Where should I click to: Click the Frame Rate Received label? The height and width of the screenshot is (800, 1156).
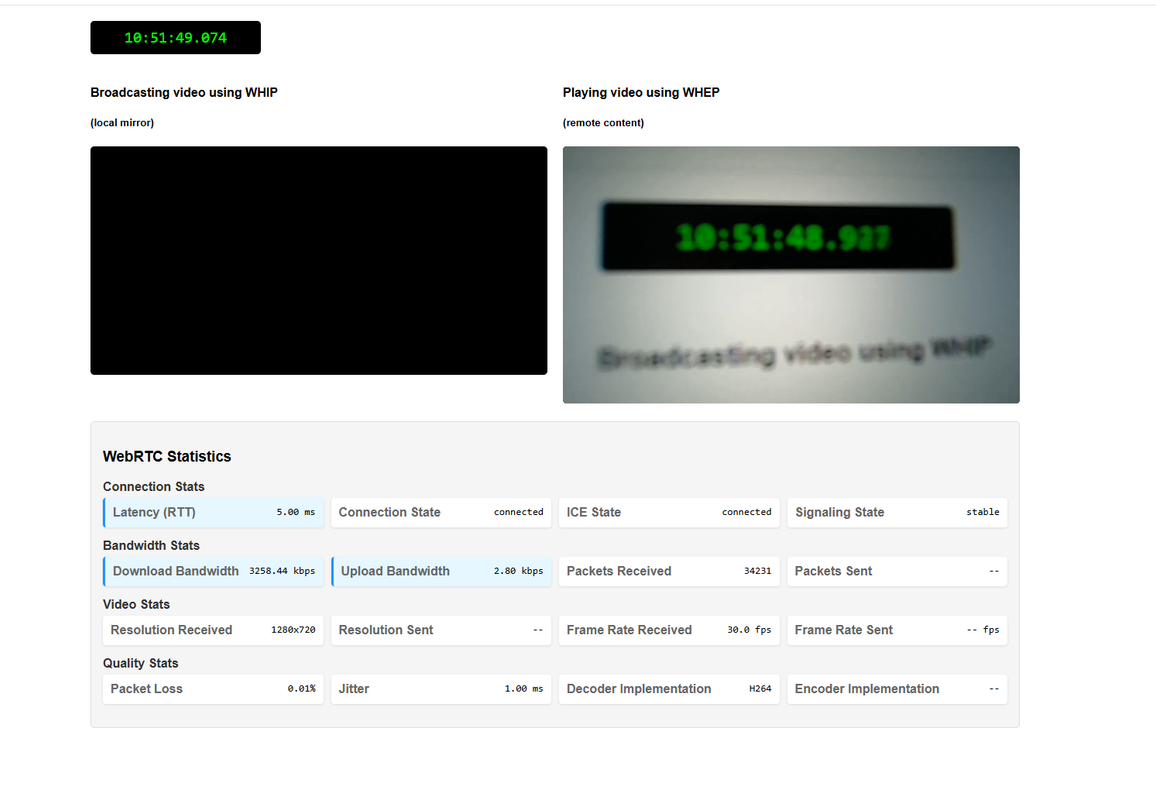tap(629, 630)
